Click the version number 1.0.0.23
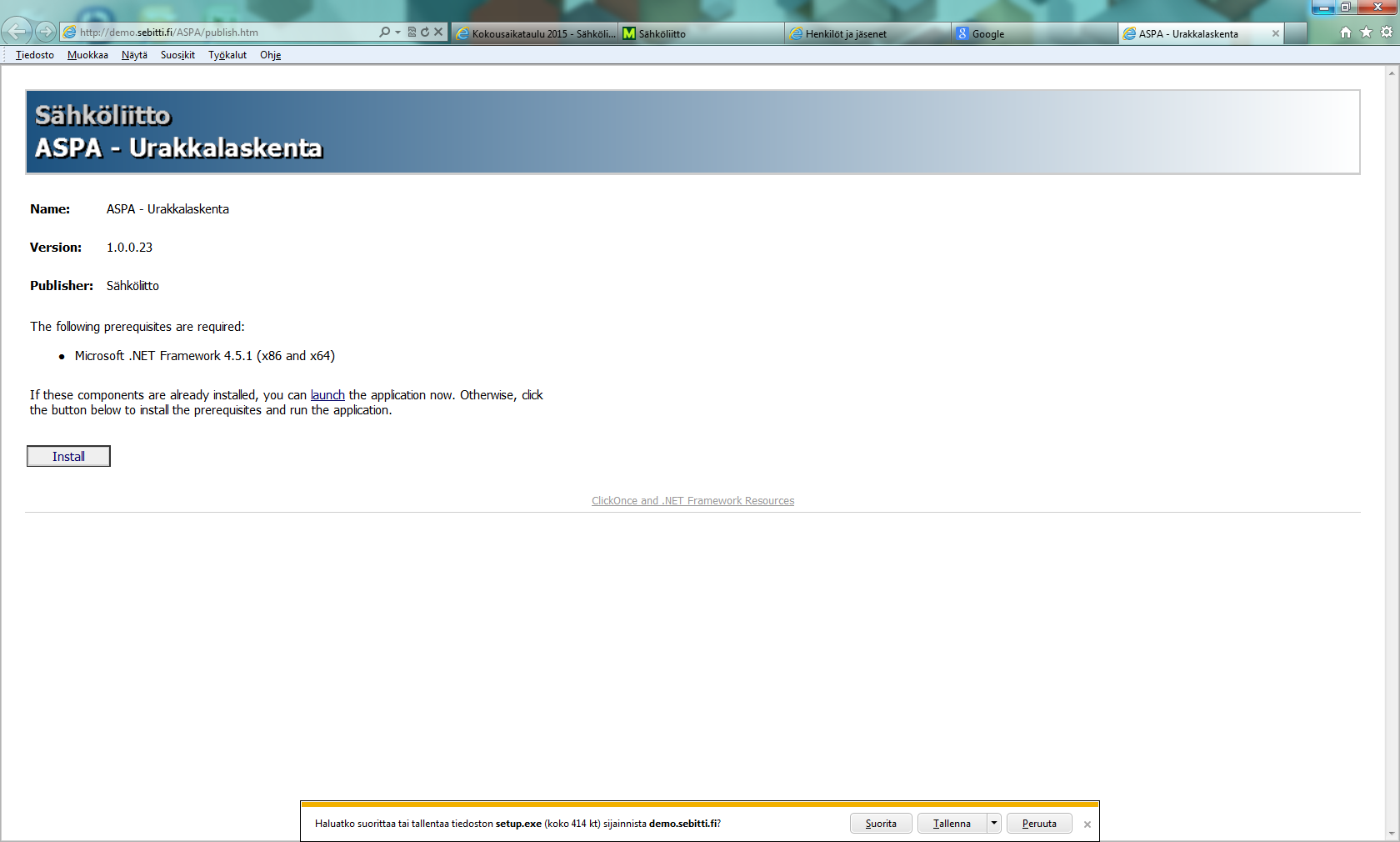This screenshot has height=842, width=1400. pyautogui.click(x=129, y=248)
